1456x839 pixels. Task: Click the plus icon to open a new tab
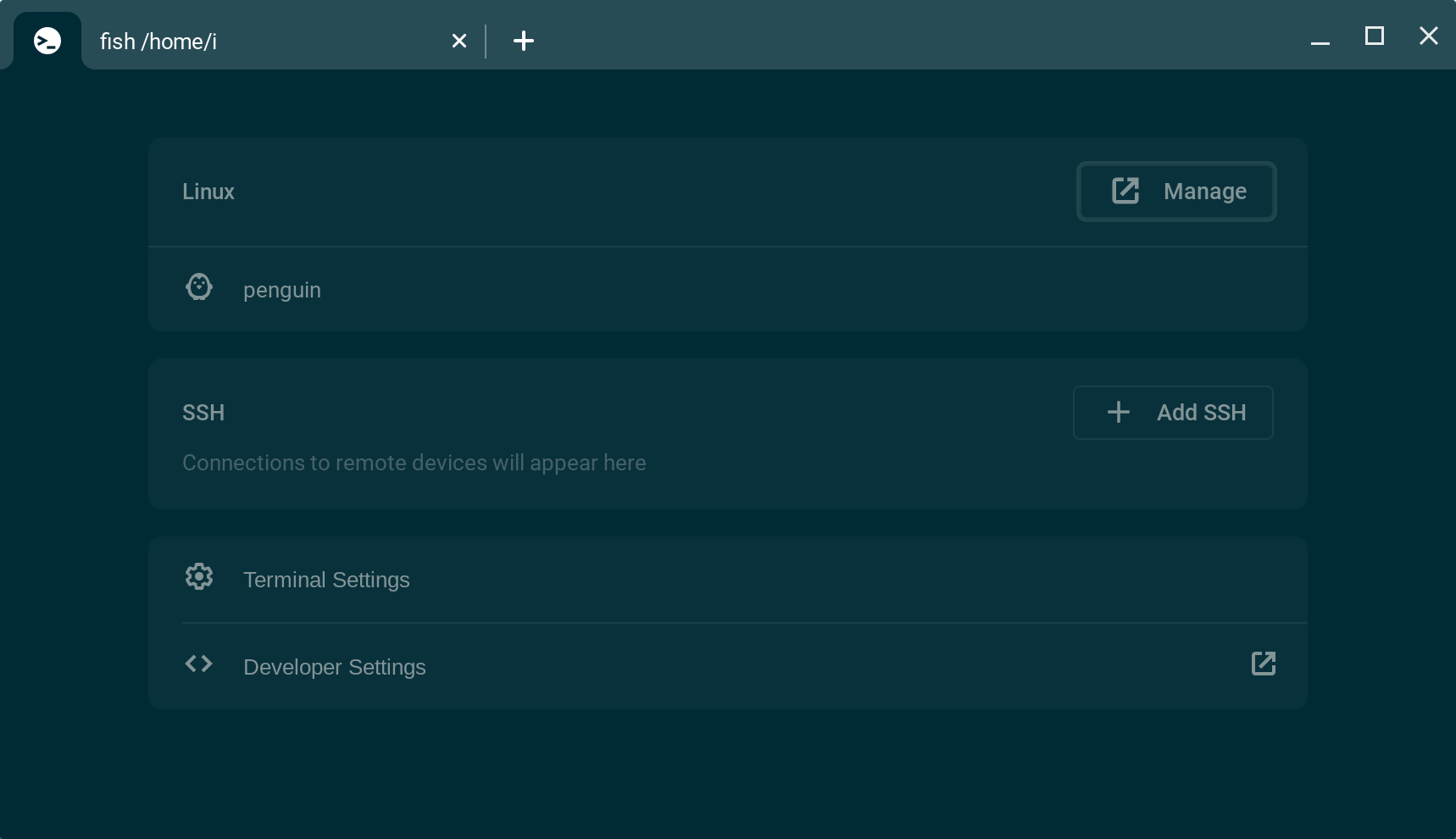524,40
